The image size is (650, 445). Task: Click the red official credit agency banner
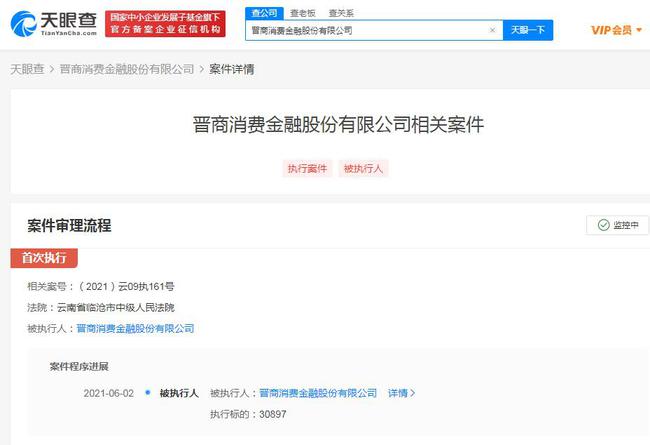click(x=165, y=24)
